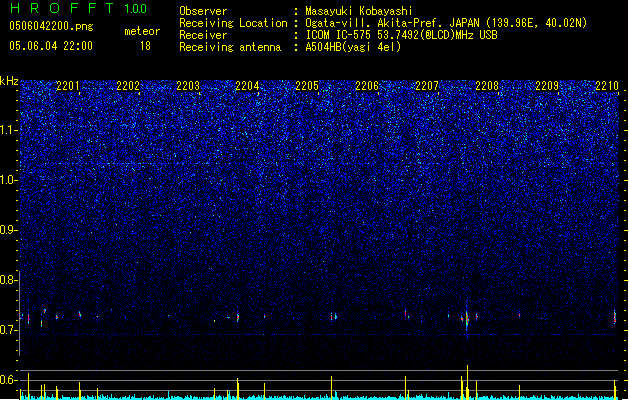Click the meteor label

[142, 31]
